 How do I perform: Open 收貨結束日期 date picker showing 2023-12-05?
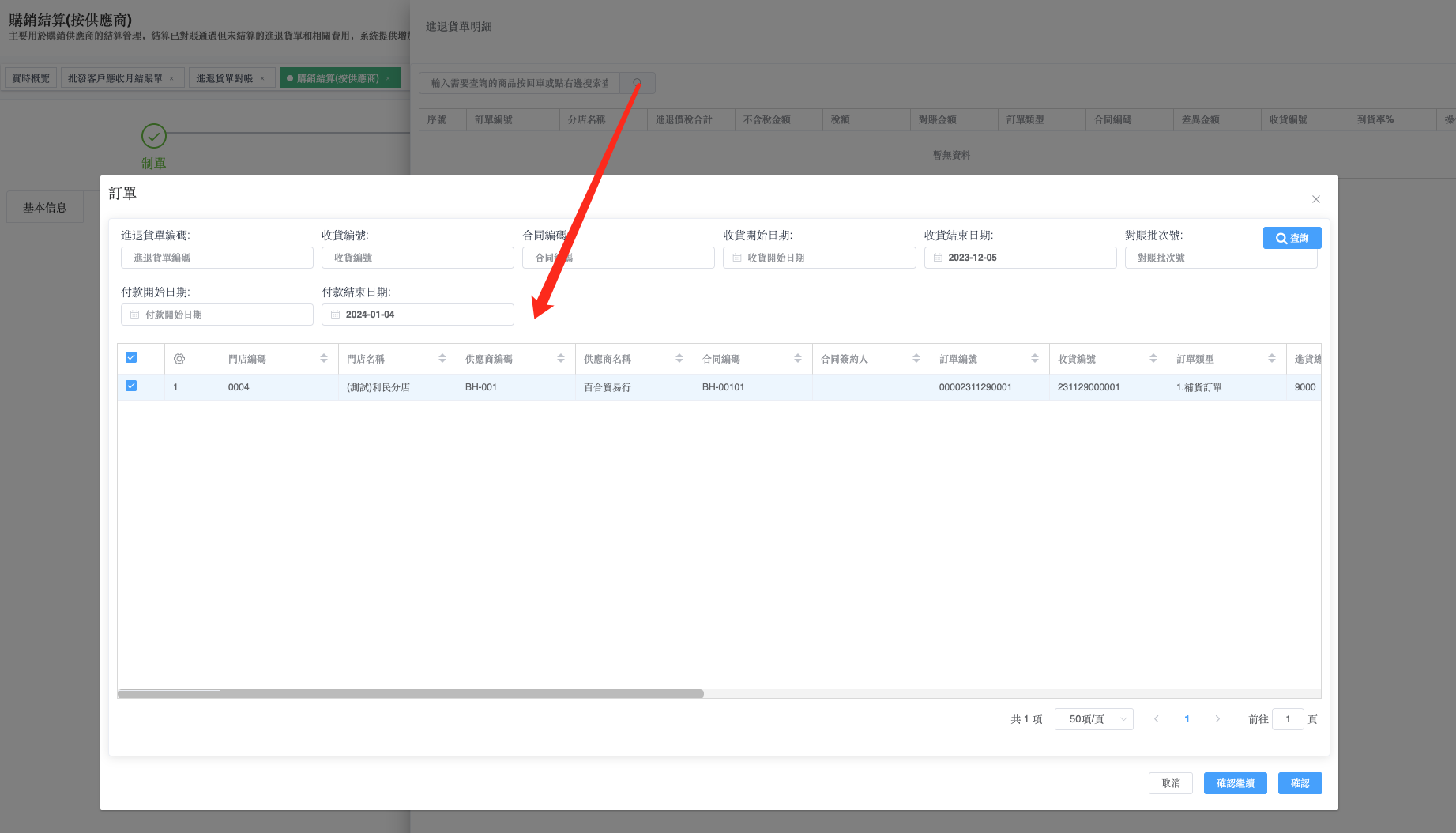coord(1019,258)
